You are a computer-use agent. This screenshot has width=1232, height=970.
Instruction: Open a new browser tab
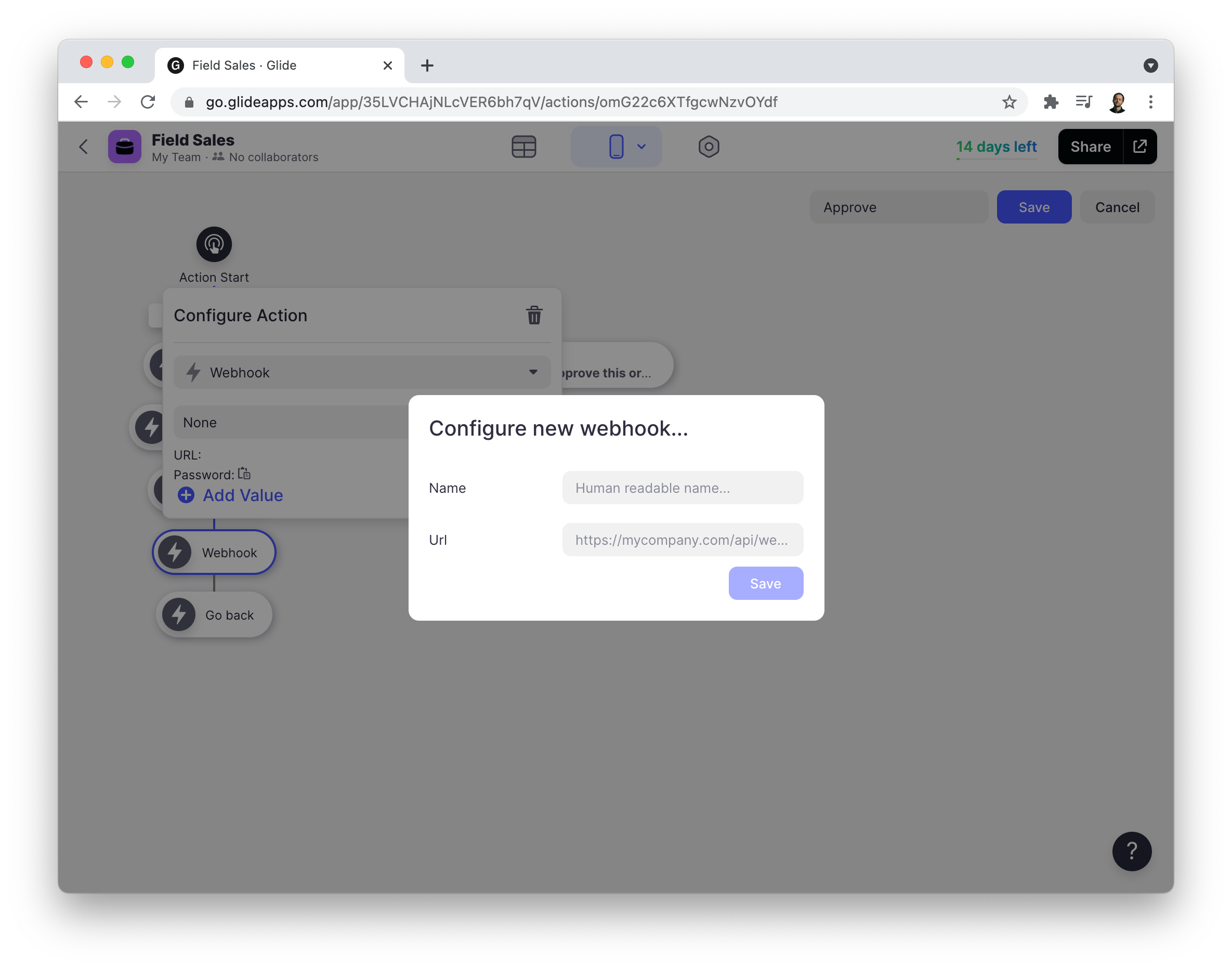tap(427, 66)
